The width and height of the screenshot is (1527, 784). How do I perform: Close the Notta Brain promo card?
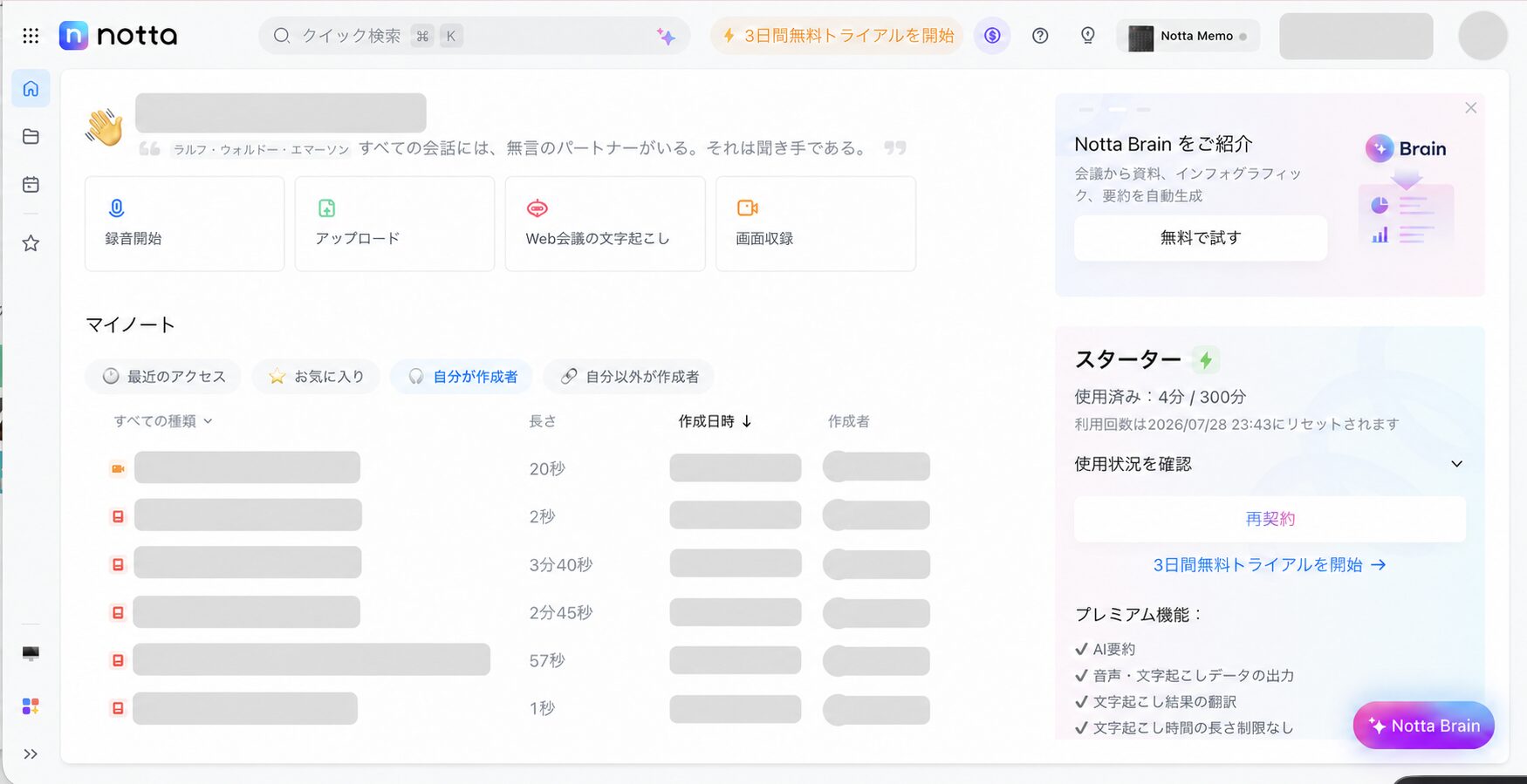point(1470,108)
